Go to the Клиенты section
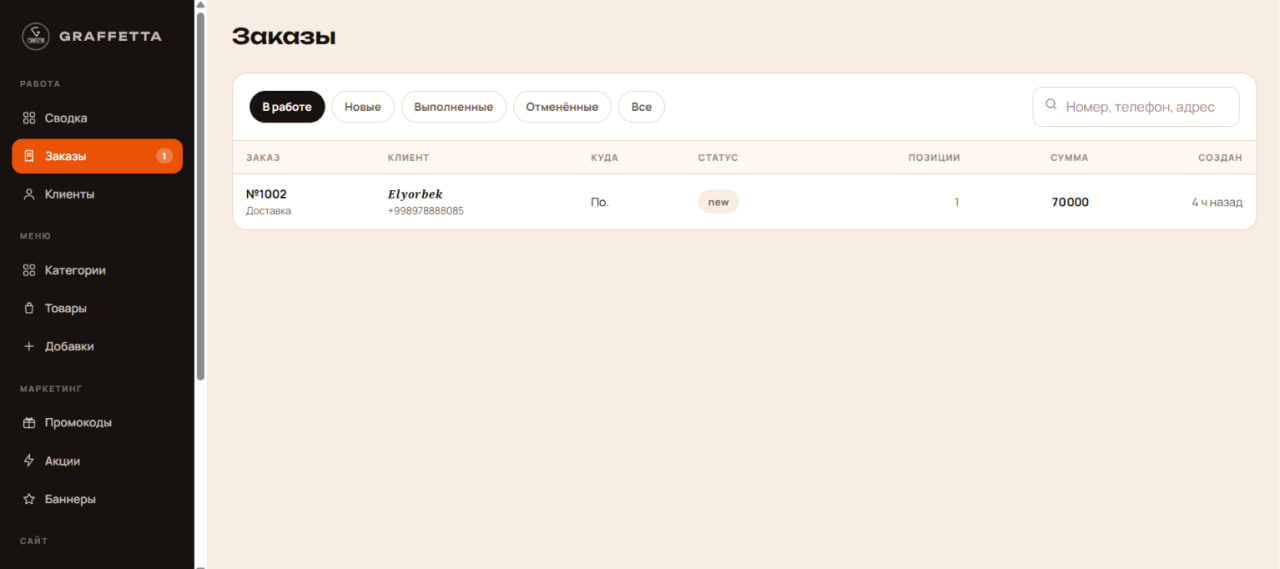1280x569 pixels. [x=97, y=194]
